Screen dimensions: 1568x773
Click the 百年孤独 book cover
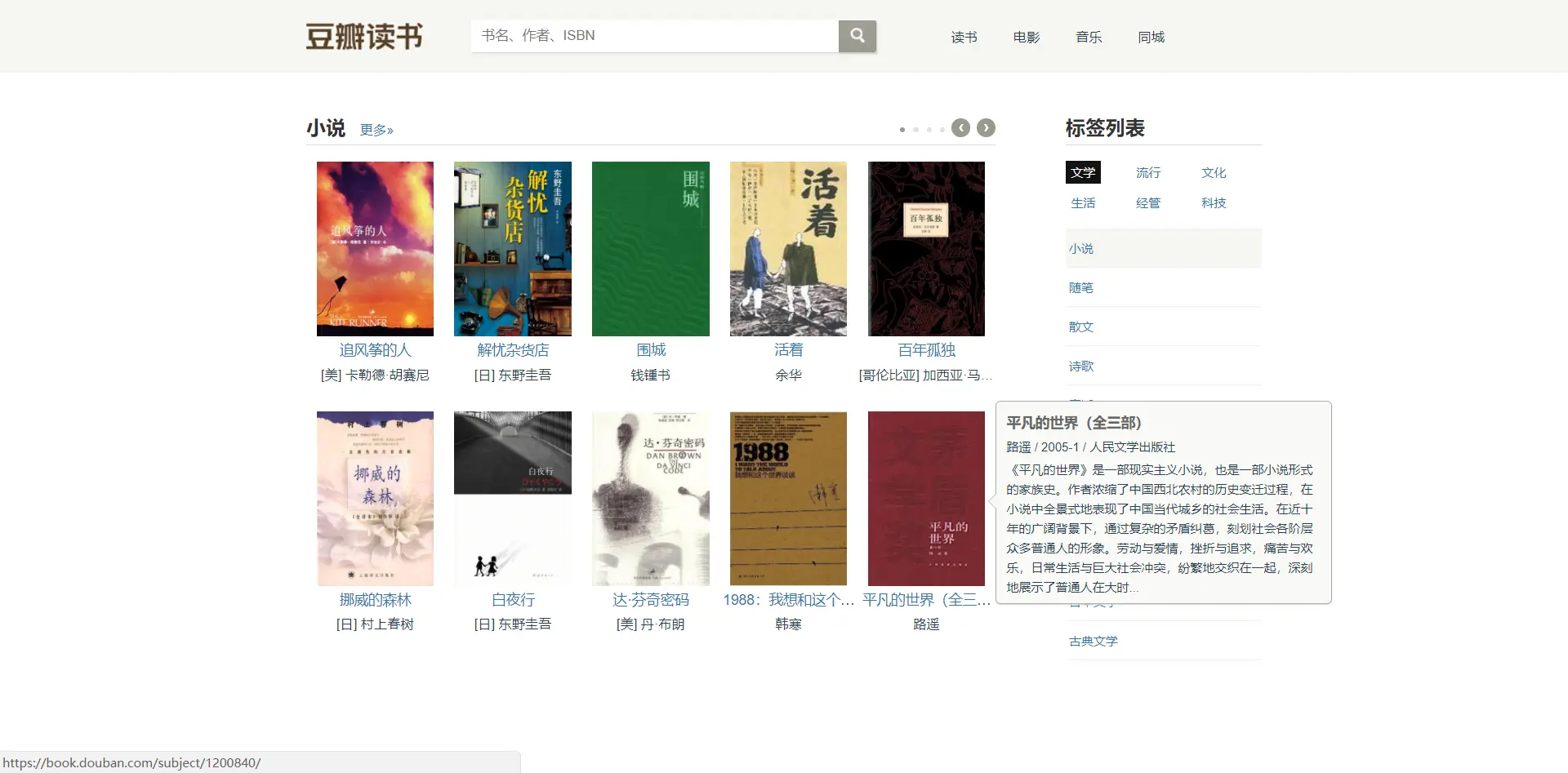pyautogui.click(x=926, y=249)
